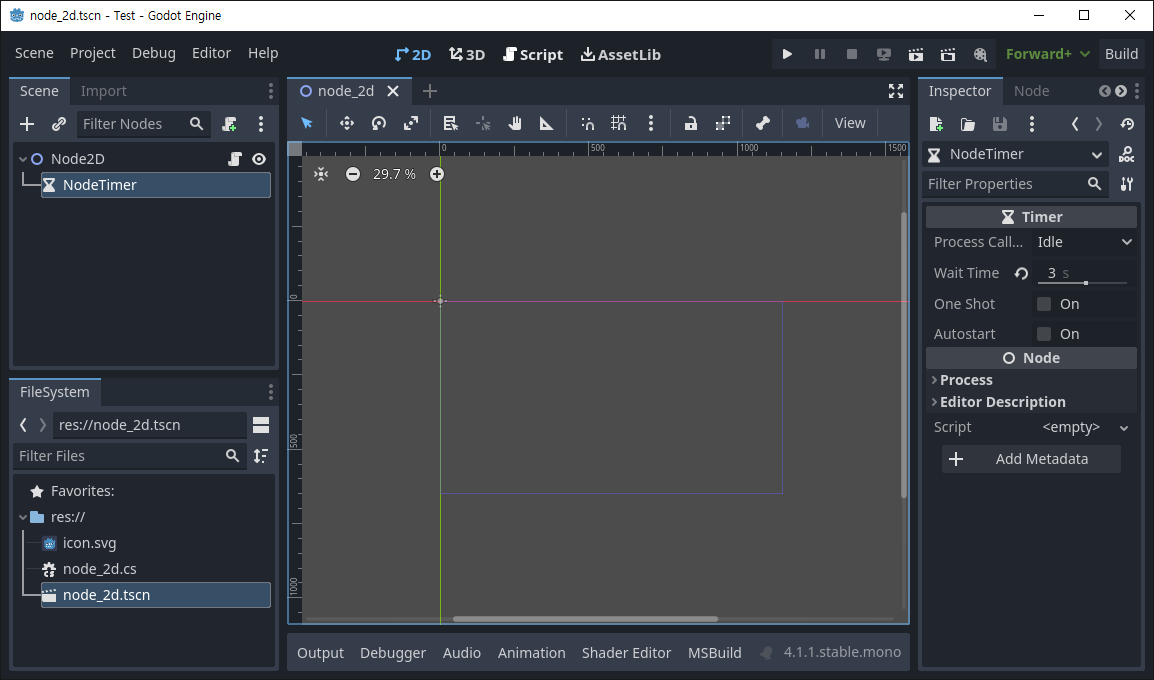Open the Script workspace

pyautogui.click(x=533, y=54)
